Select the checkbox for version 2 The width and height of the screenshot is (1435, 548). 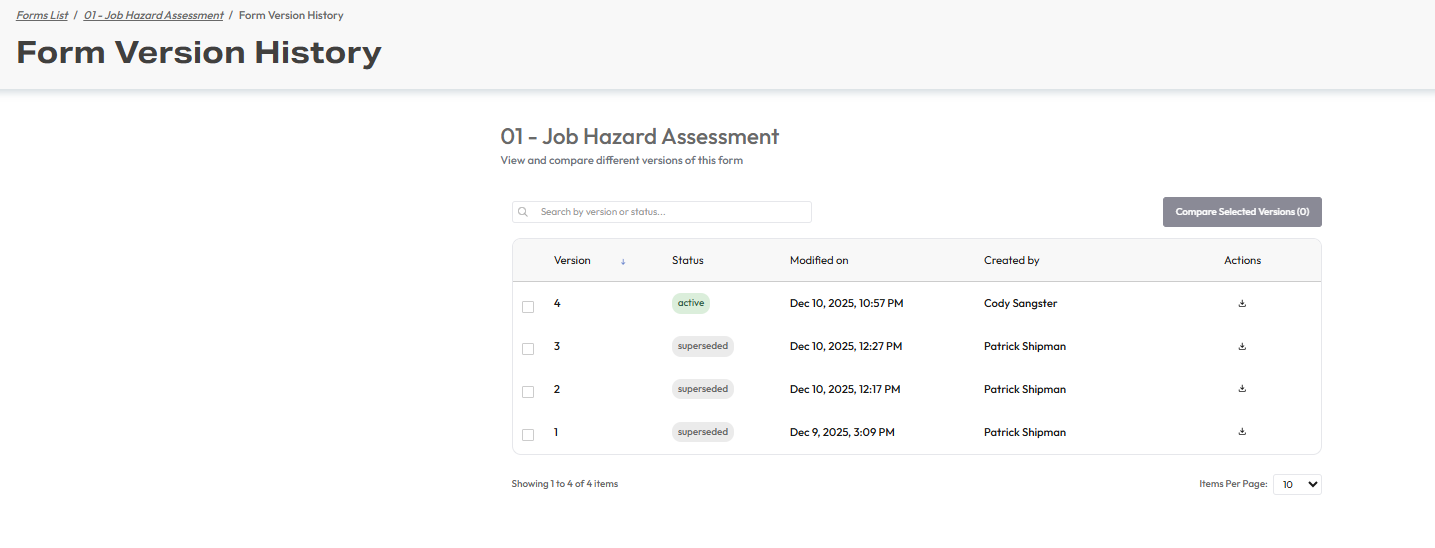(x=528, y=392)
